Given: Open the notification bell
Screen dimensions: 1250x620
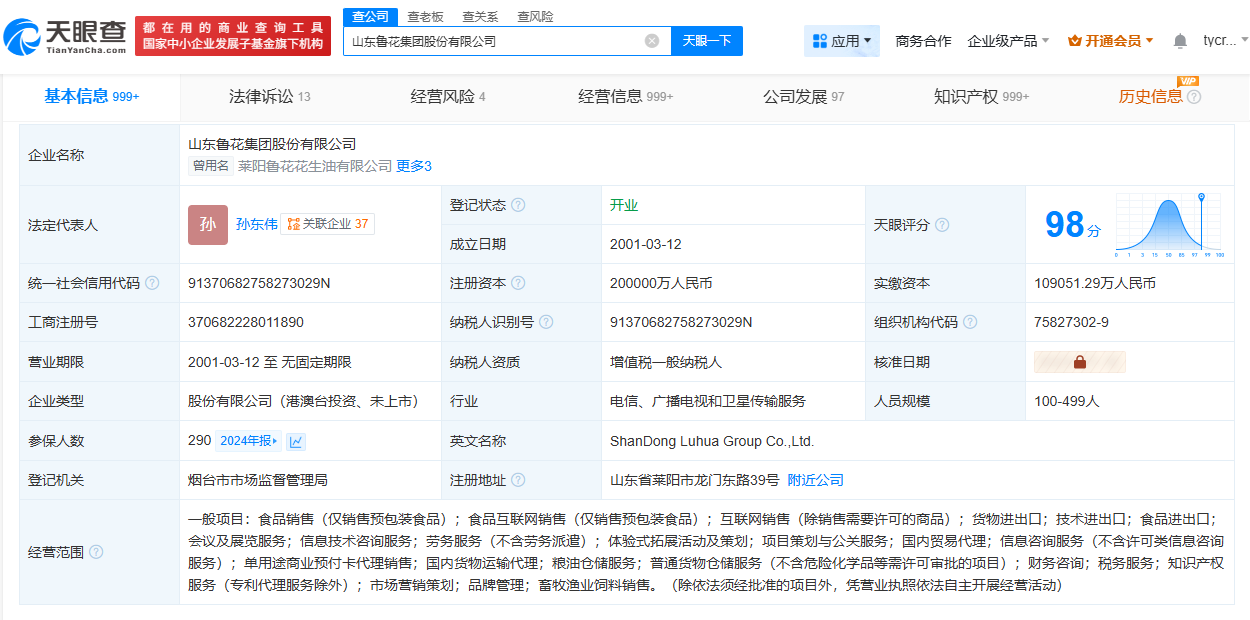Looking at the screenshot, I should (1180, 41).
